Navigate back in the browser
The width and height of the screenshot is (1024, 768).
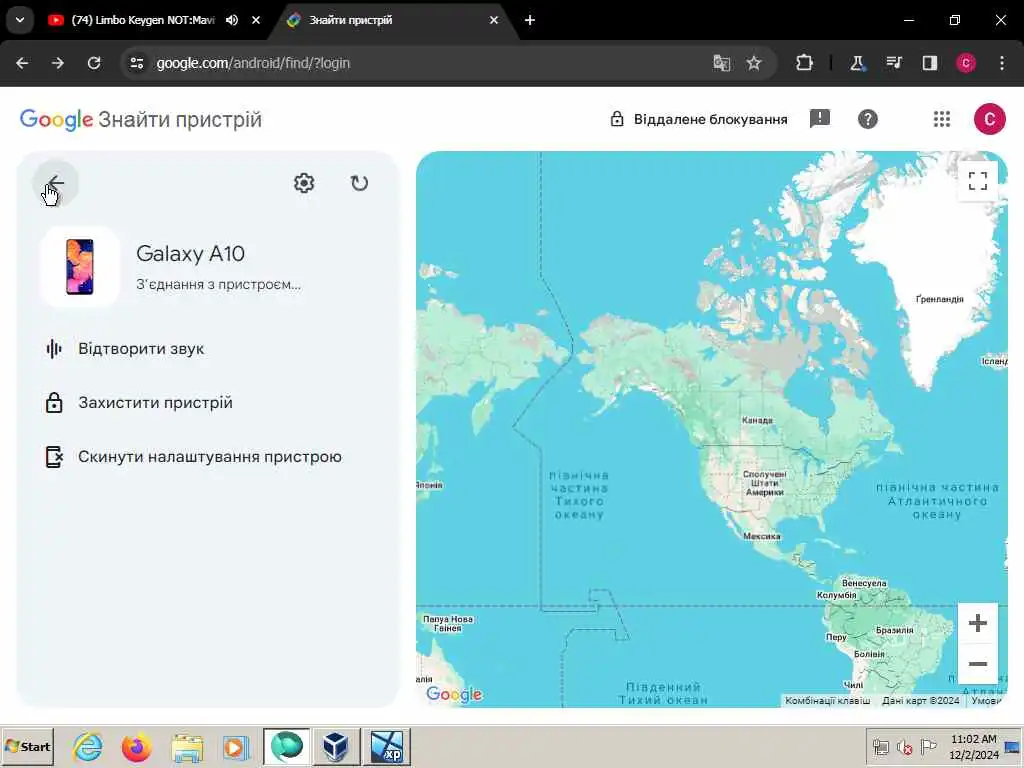[x=22, y=63]
